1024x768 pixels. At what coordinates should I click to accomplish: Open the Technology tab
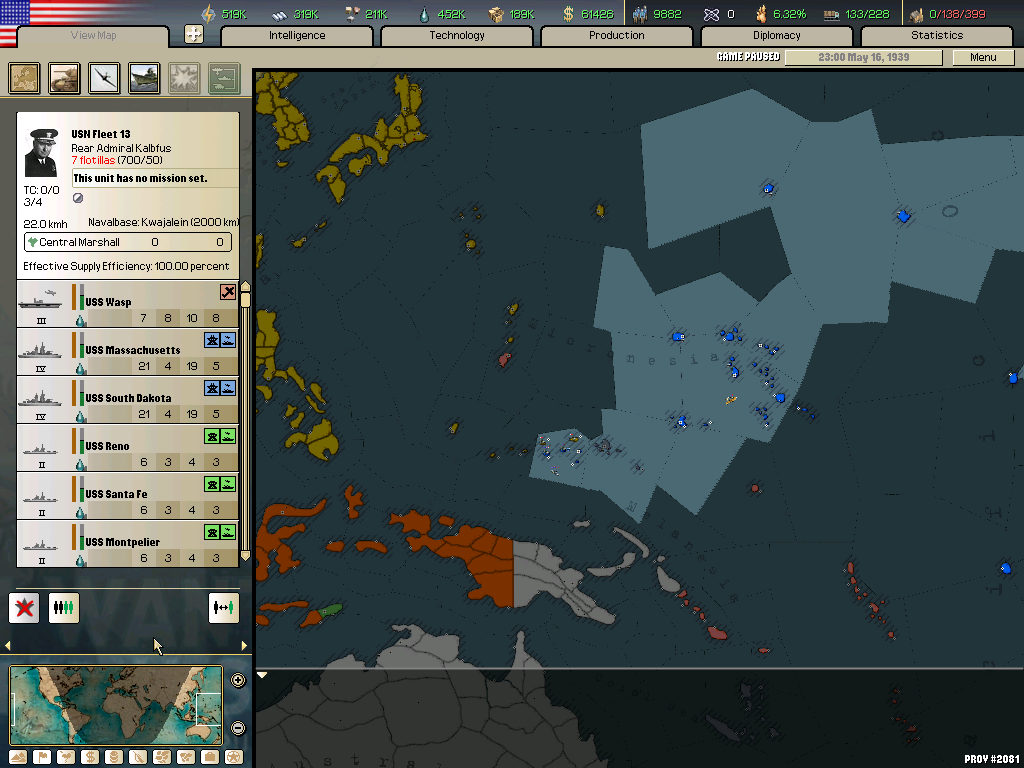[457, 36]
